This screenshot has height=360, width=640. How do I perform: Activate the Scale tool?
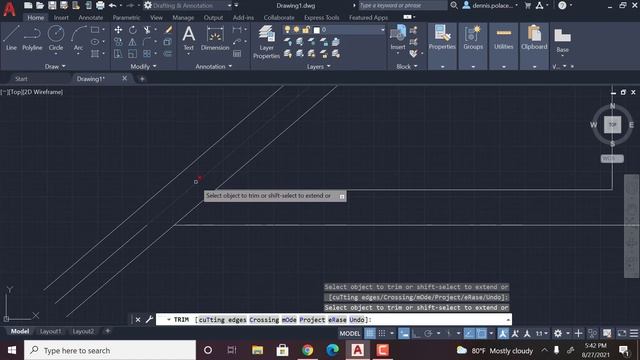pyautogui.click(x=133, y=53)
